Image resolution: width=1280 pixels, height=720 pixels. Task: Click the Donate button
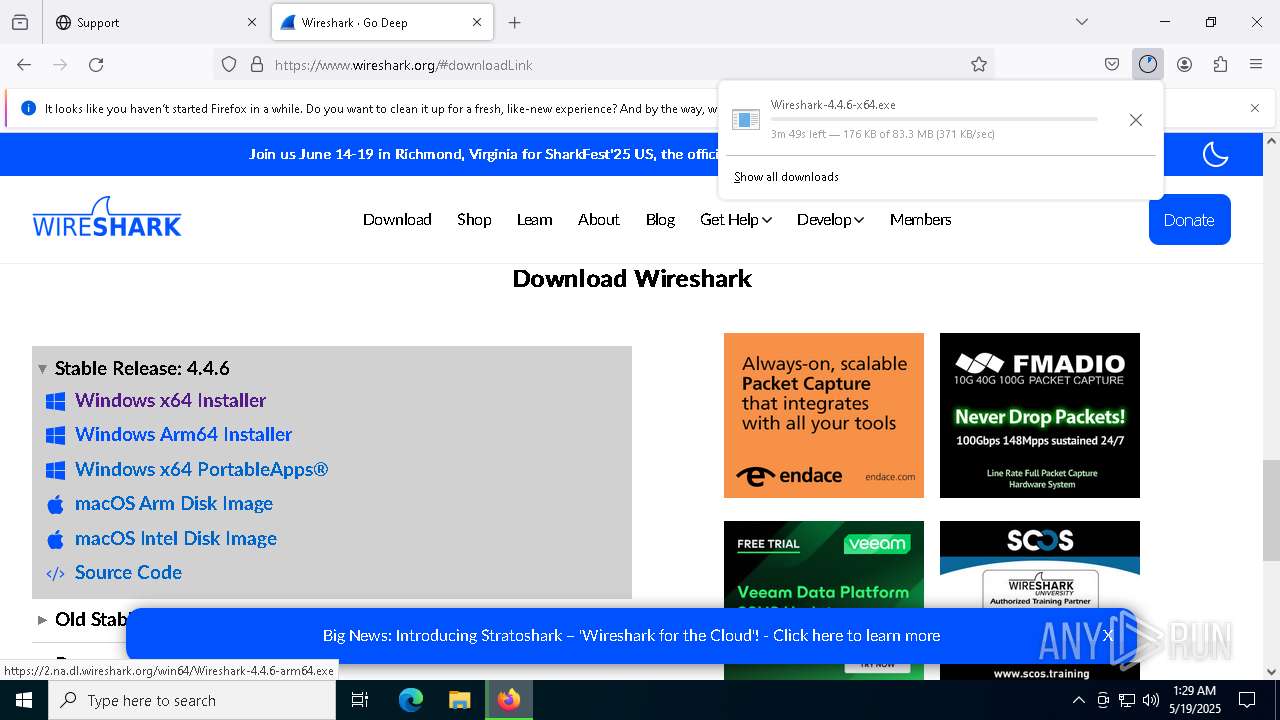click(1189, 220)
